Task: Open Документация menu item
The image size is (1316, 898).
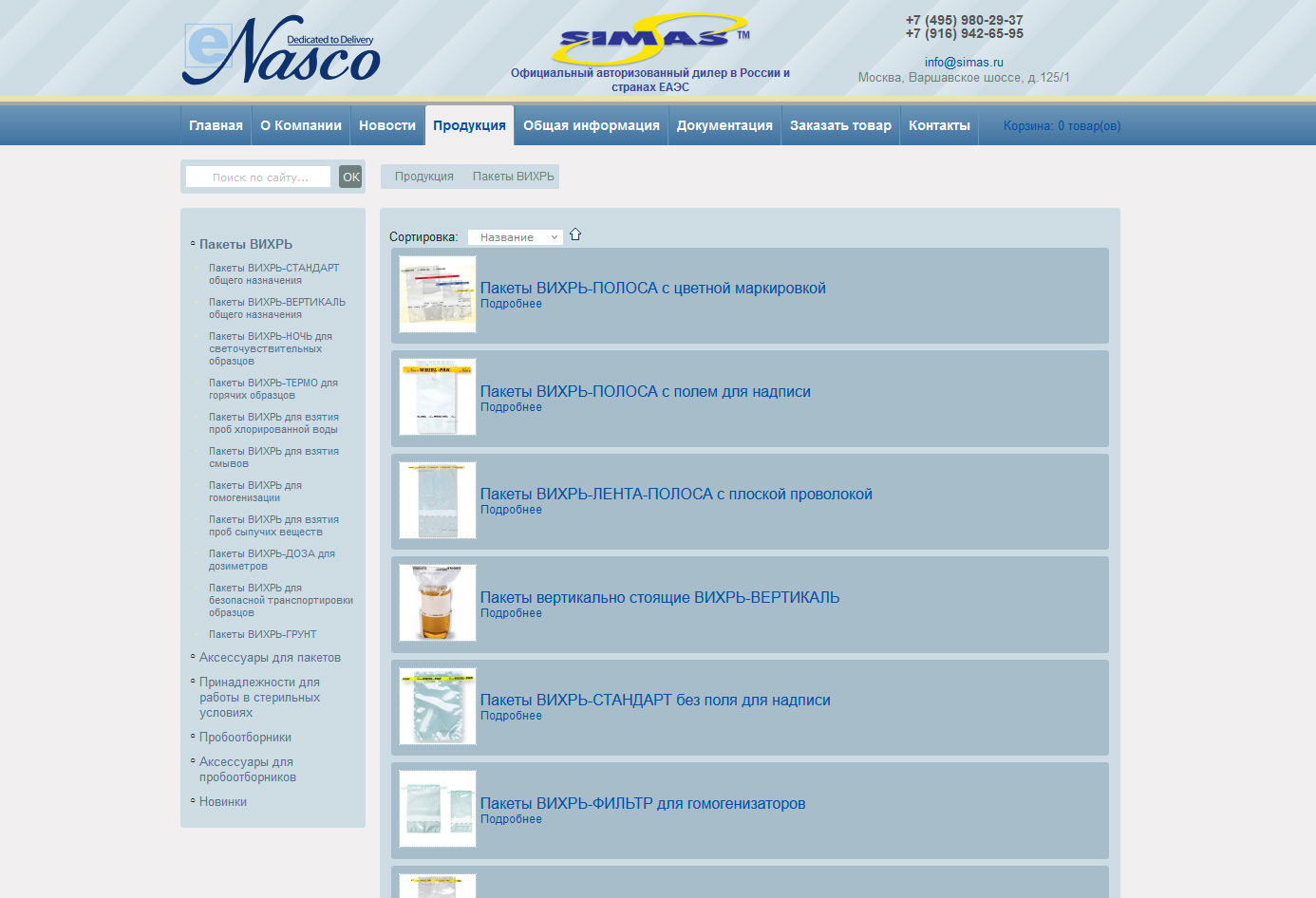Action: tap(724, 125)
